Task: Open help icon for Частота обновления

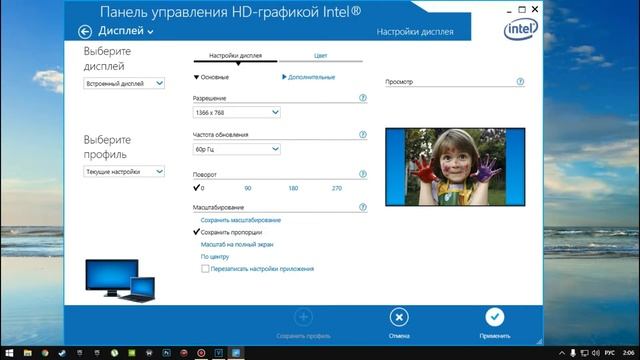Action: [x=362, y=134]
